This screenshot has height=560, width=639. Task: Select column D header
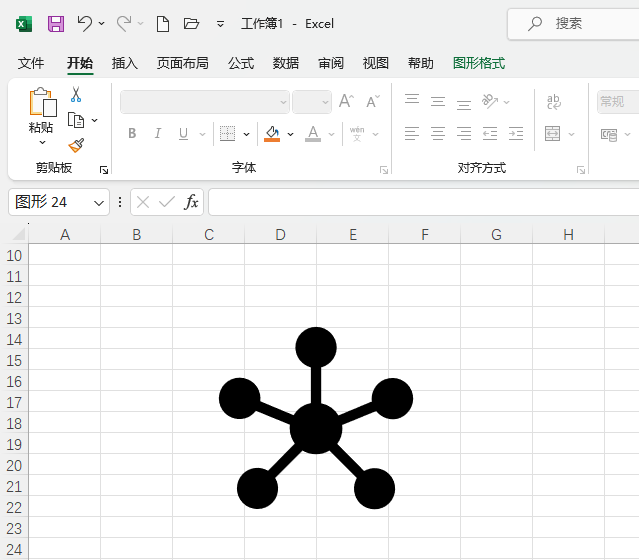280,235
